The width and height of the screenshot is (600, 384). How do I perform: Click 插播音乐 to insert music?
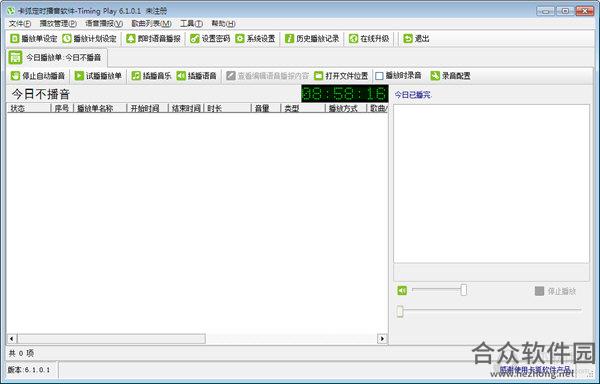pyautogui.click(x=151, y=76)
